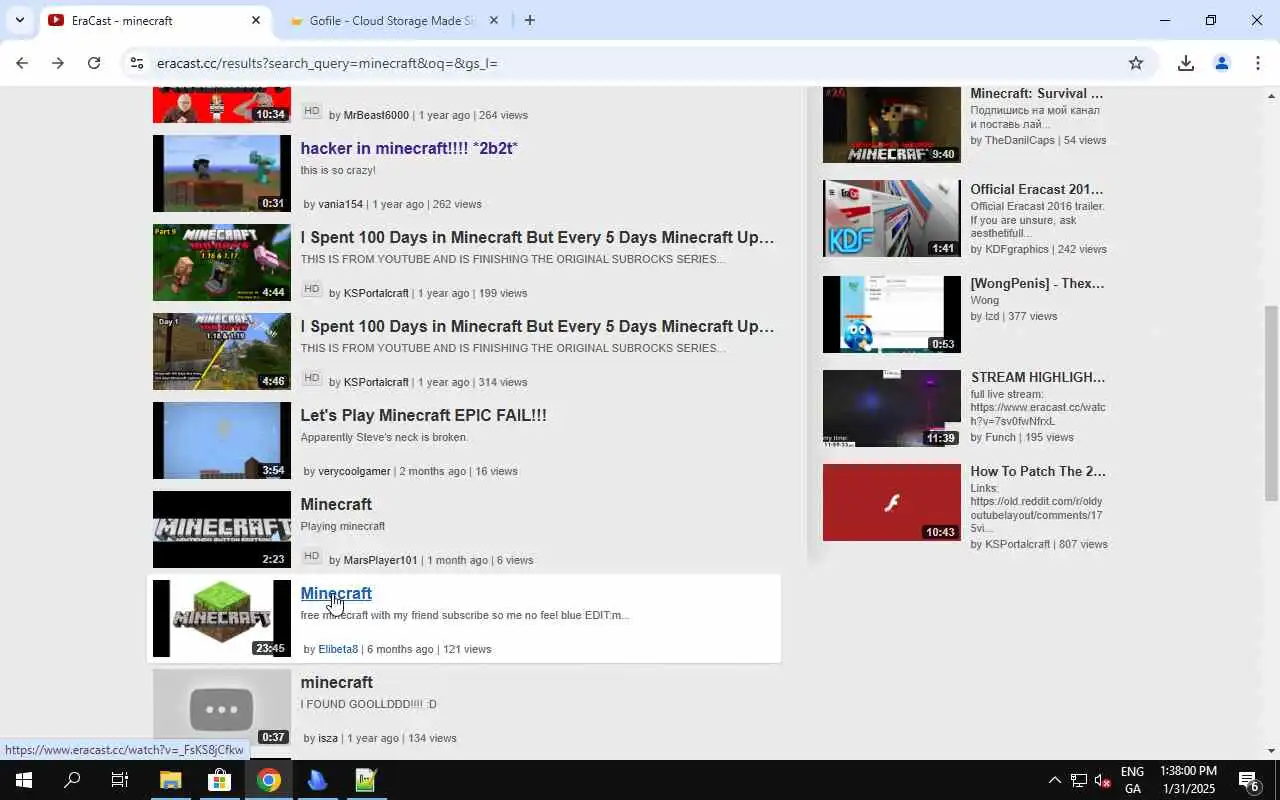Visit channel isza
This screenshot has width=1280, height=800.
pyautogui.click(x=328, y=738)
